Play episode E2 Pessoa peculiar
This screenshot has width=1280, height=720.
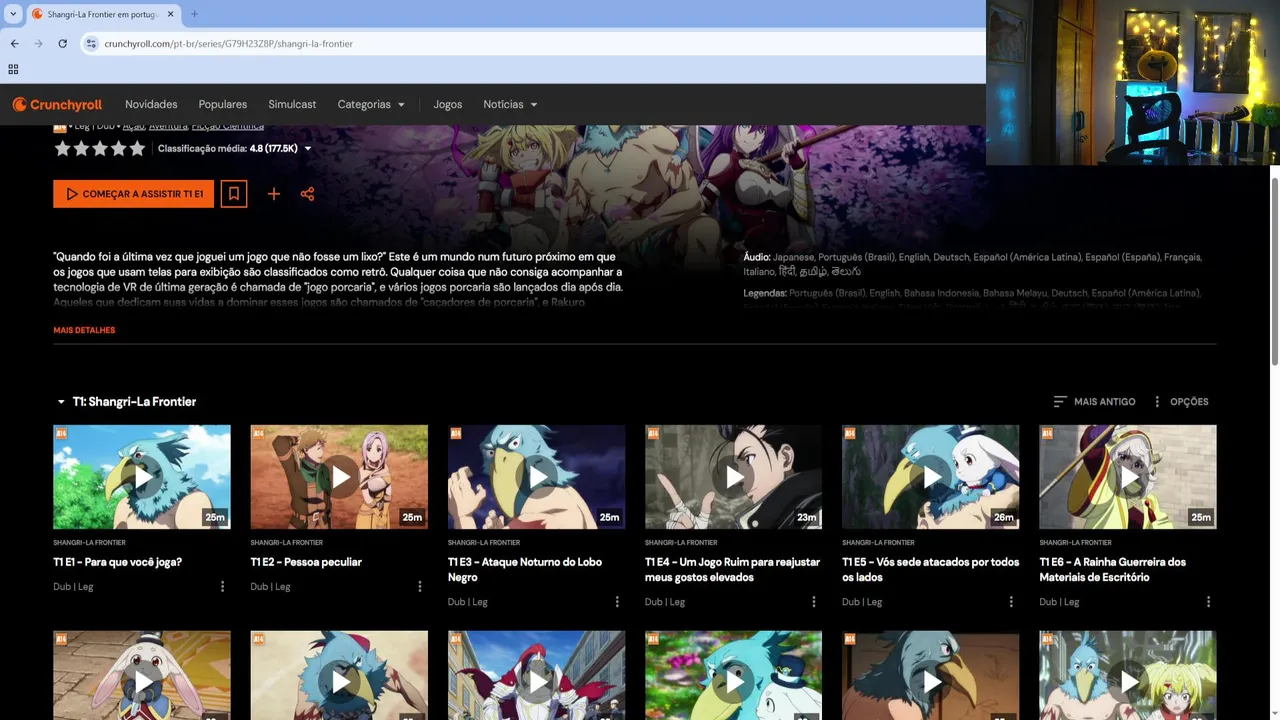339,477
